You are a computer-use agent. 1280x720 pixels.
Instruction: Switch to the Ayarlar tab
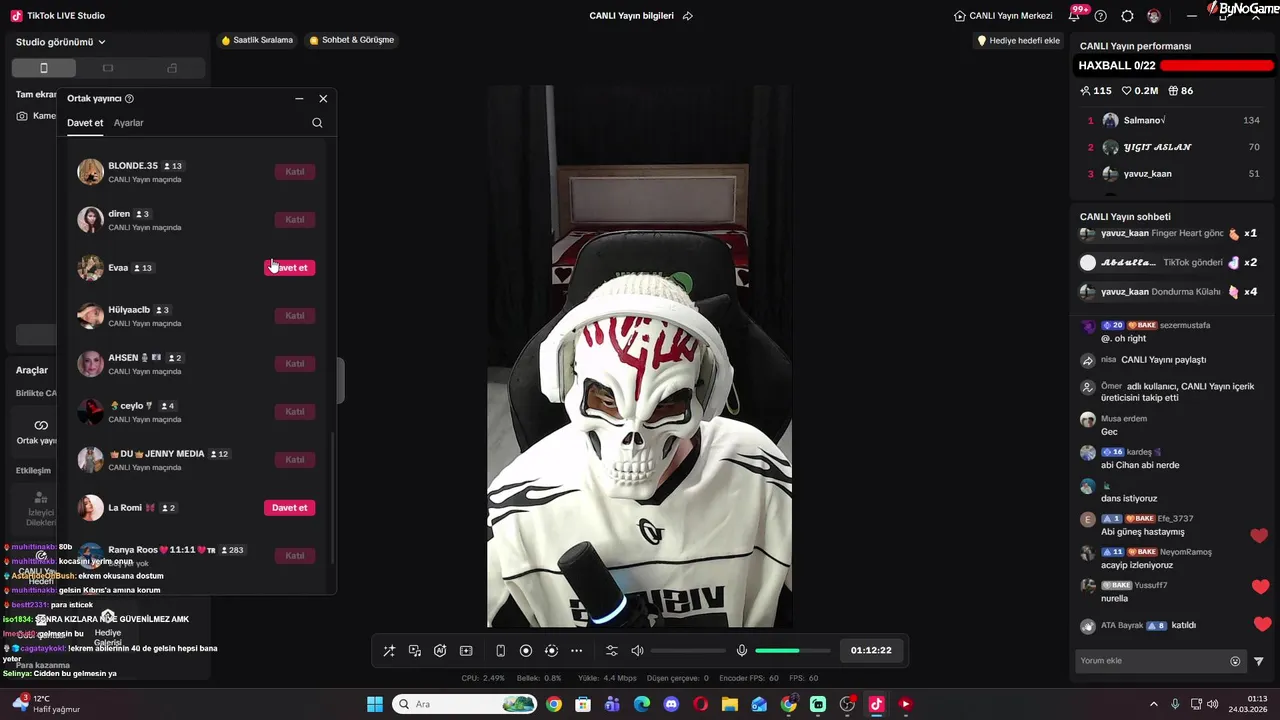pos(129,123)
